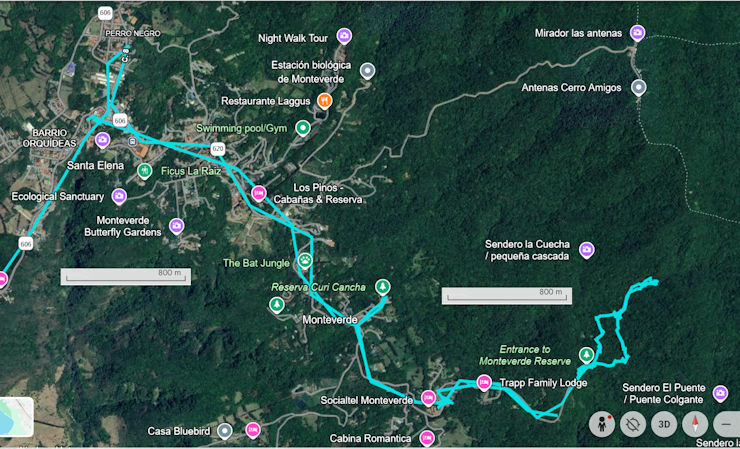Viewport: 740px width, 449px height.
Task: Zoom out with the minus button
Action: point(726,424)
